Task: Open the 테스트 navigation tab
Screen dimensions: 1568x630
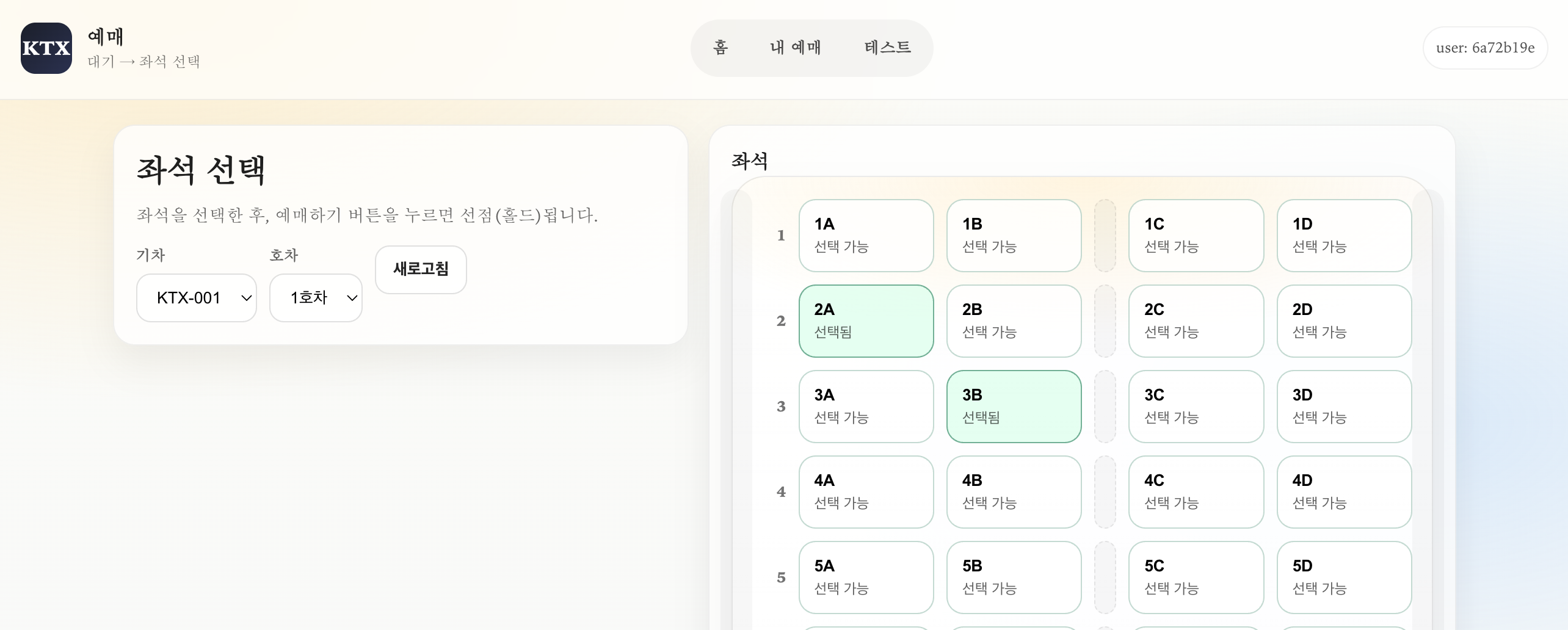Action: [887, 48]
